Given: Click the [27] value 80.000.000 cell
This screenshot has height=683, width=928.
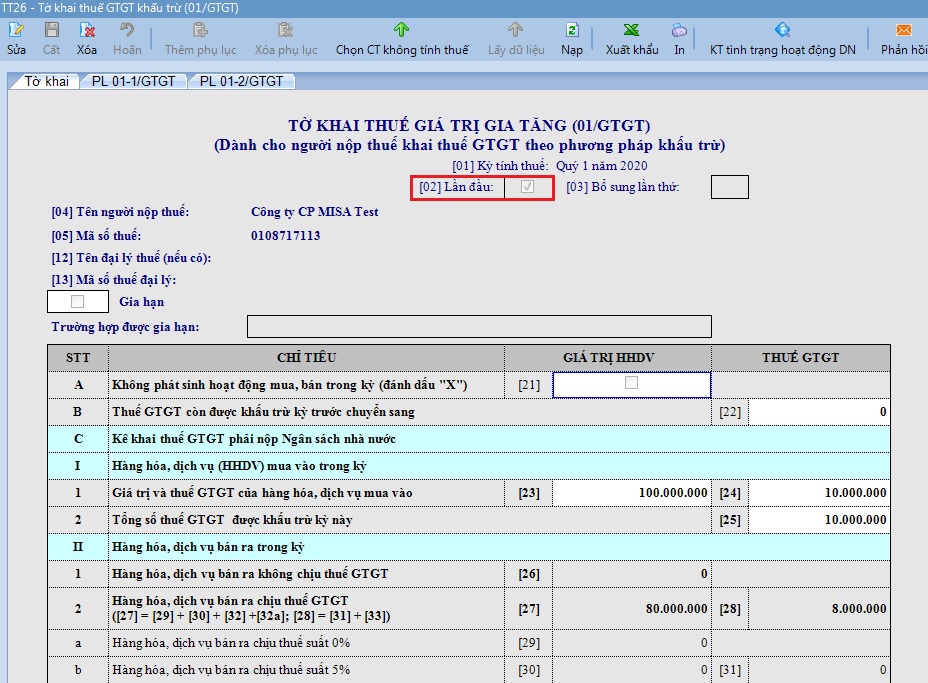Looking at the screenshot, I should [631, 608].
